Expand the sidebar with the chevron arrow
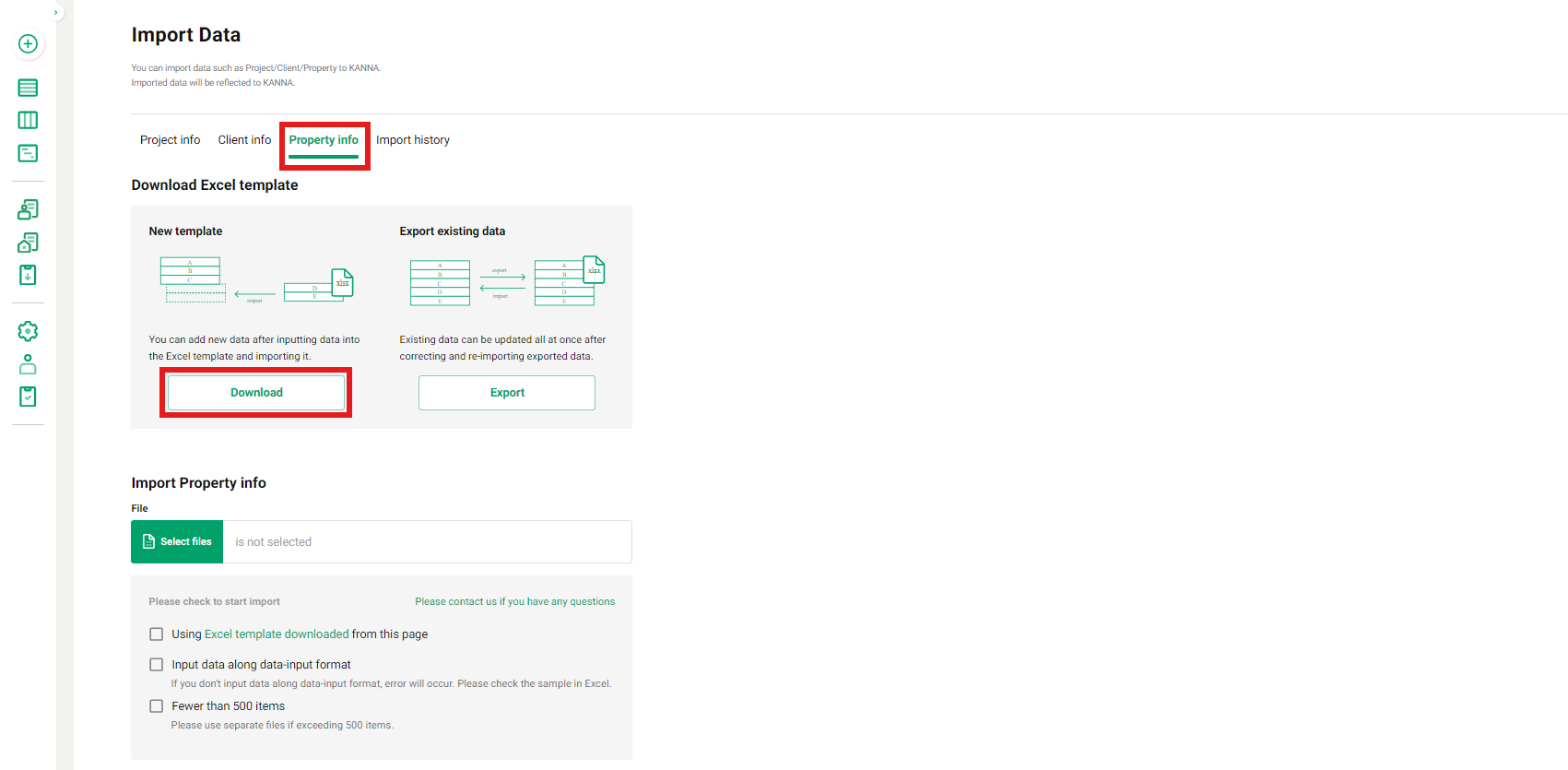Image resolution: width=1568 pixels, height=770 pixels. pos(56,12)
